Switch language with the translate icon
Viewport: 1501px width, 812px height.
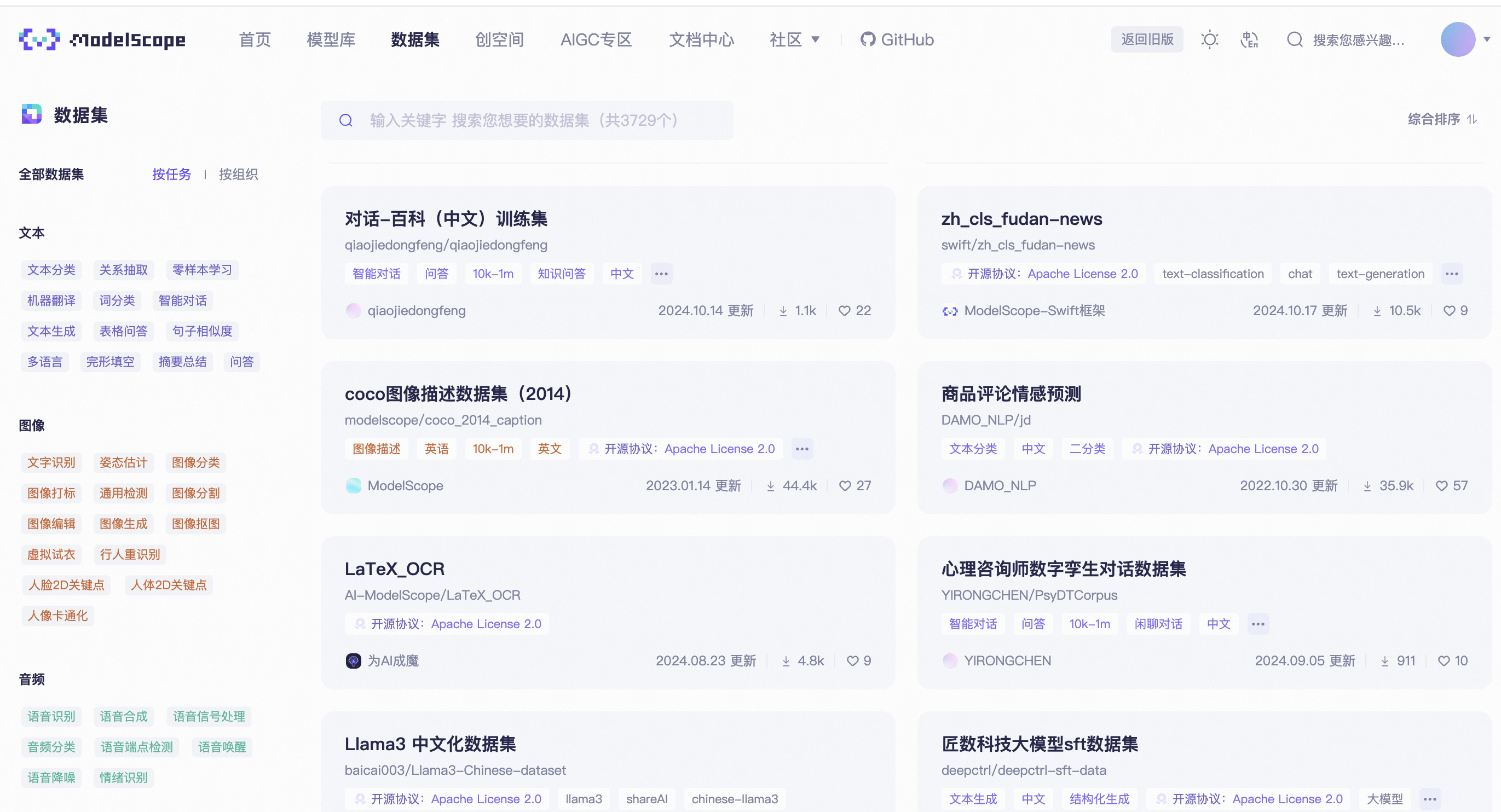(x=1249, y=39)
